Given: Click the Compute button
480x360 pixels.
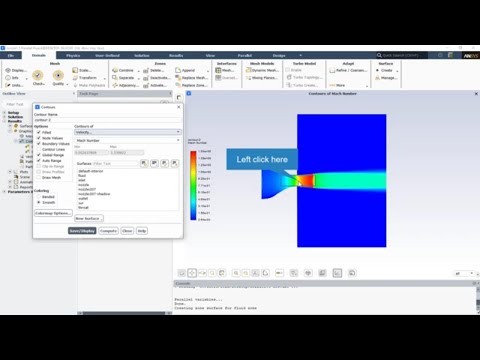Looking at the screenshot, I should pos(108,231).
